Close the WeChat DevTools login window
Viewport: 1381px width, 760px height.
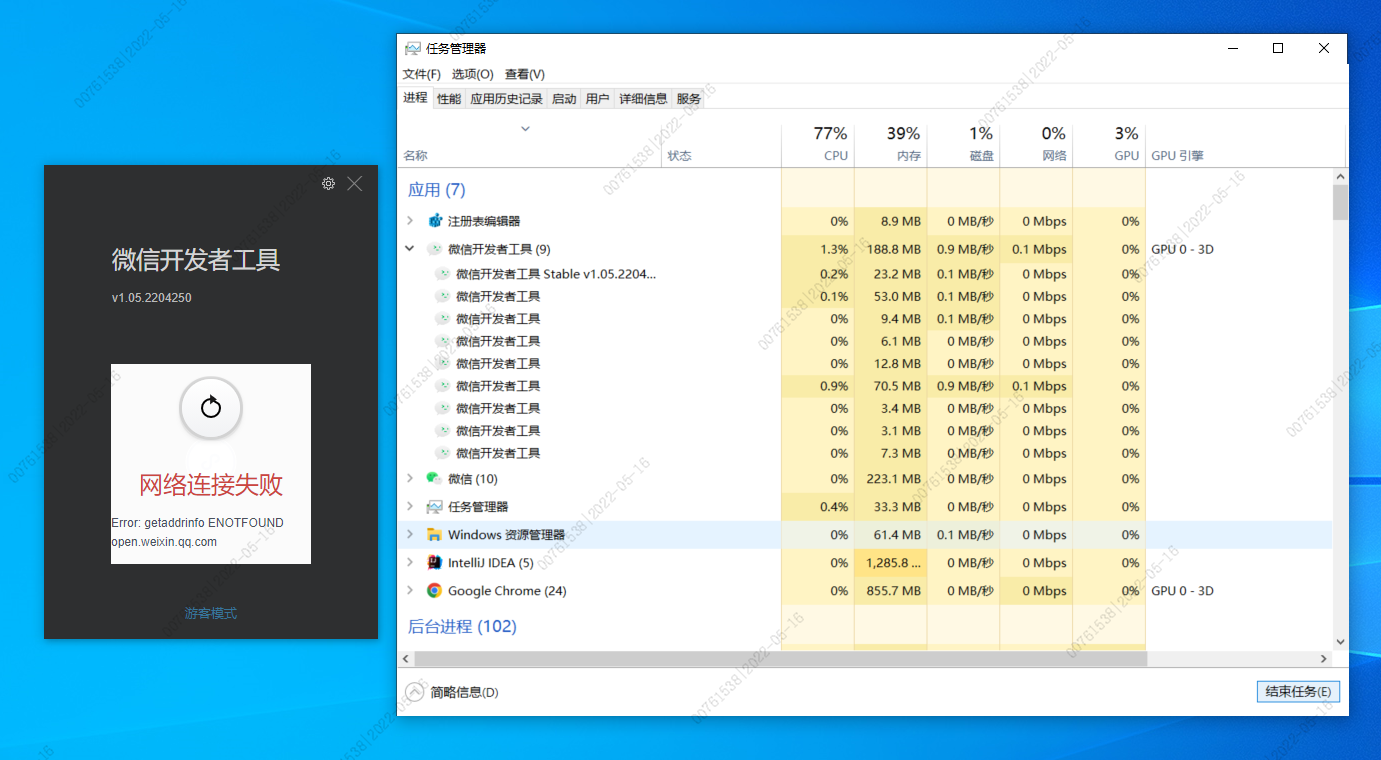click(355, 184)
